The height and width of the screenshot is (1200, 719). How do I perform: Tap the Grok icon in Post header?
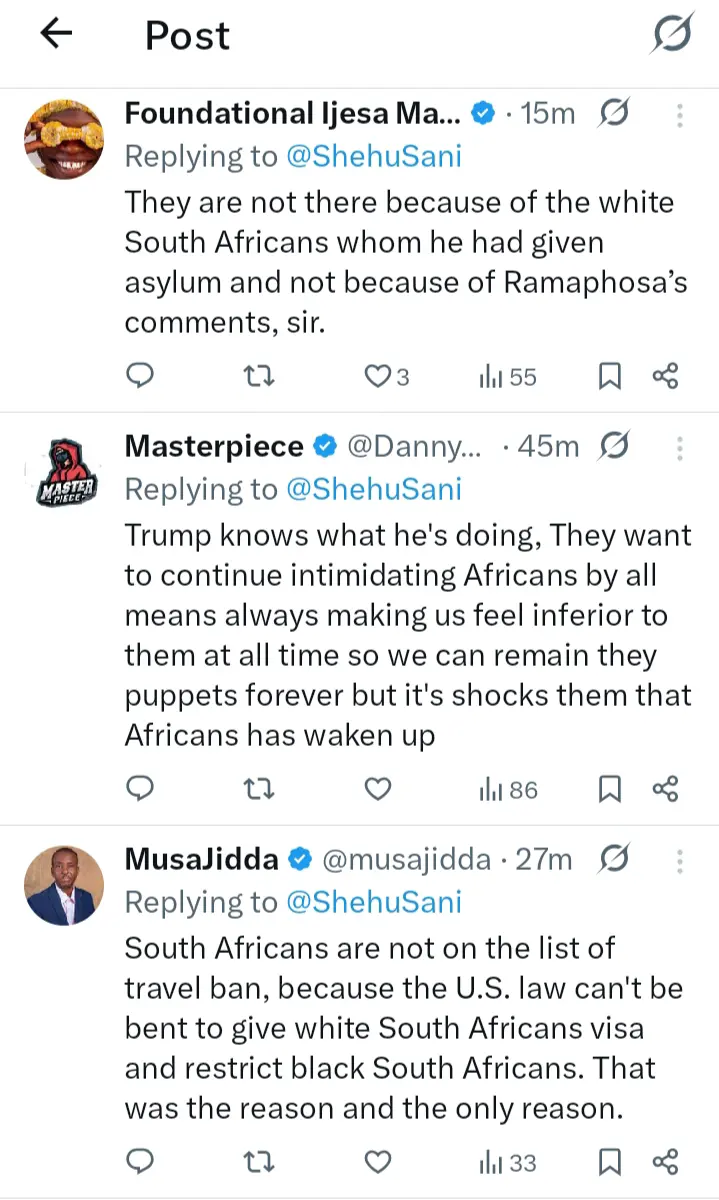pyautogui.click(x=671, y=36)
